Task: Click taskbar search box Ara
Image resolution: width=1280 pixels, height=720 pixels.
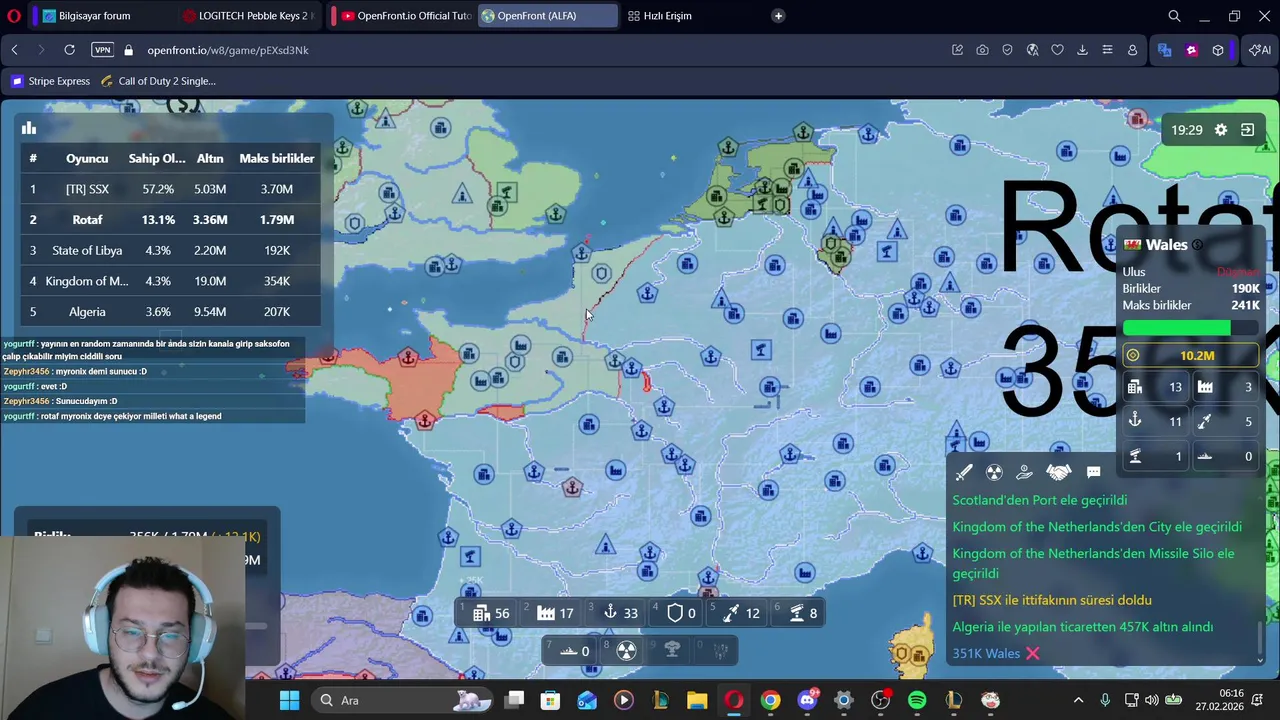Action: pos(400,700)
